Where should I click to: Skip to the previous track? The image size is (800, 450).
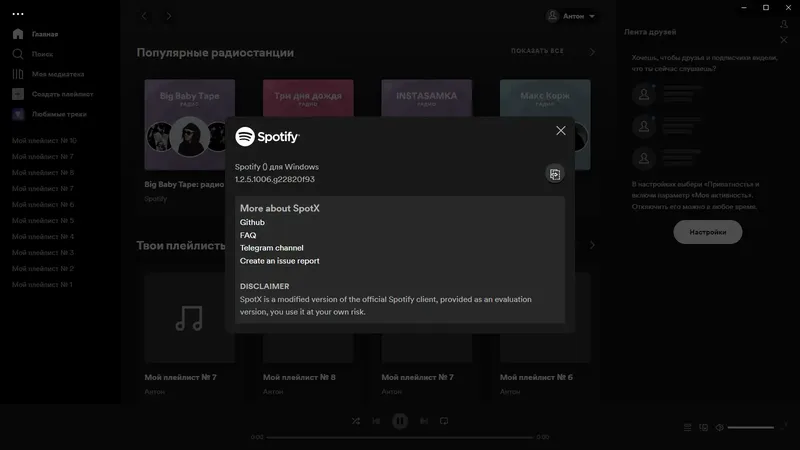(x=376, y=421)
